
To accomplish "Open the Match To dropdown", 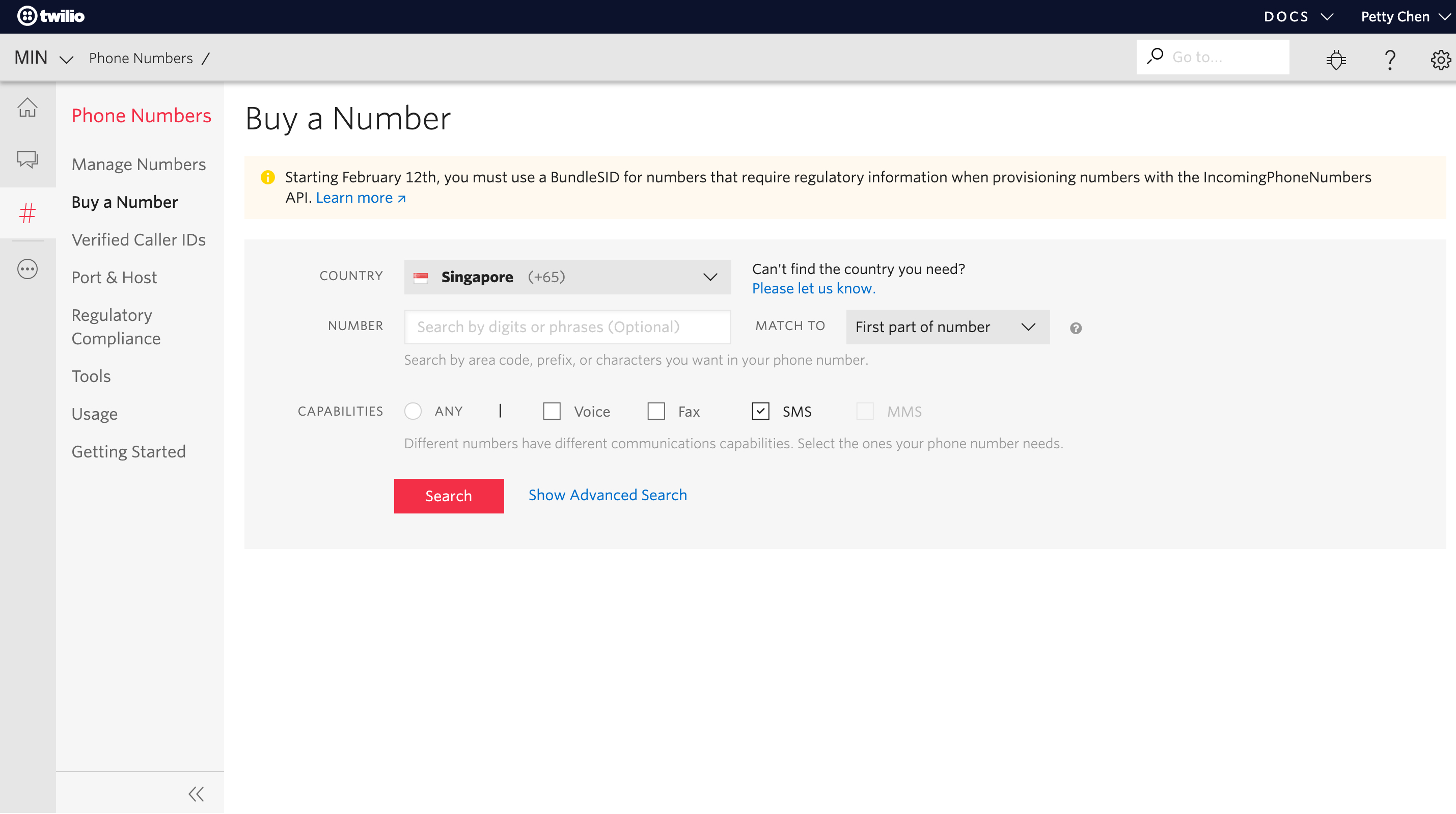I will [948, 327].
